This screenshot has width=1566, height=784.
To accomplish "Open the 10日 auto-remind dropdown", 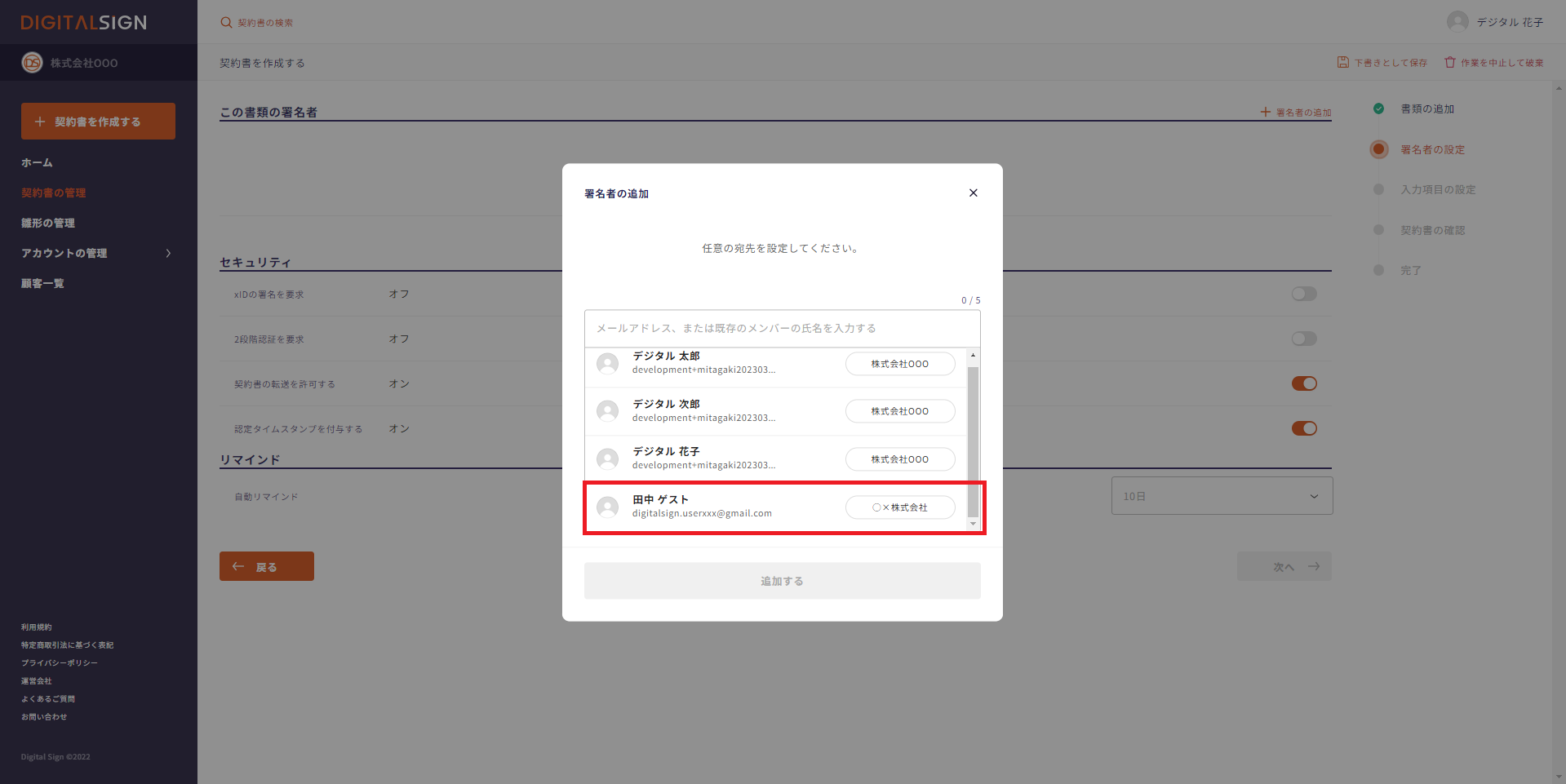I will tap(1222, 496).
